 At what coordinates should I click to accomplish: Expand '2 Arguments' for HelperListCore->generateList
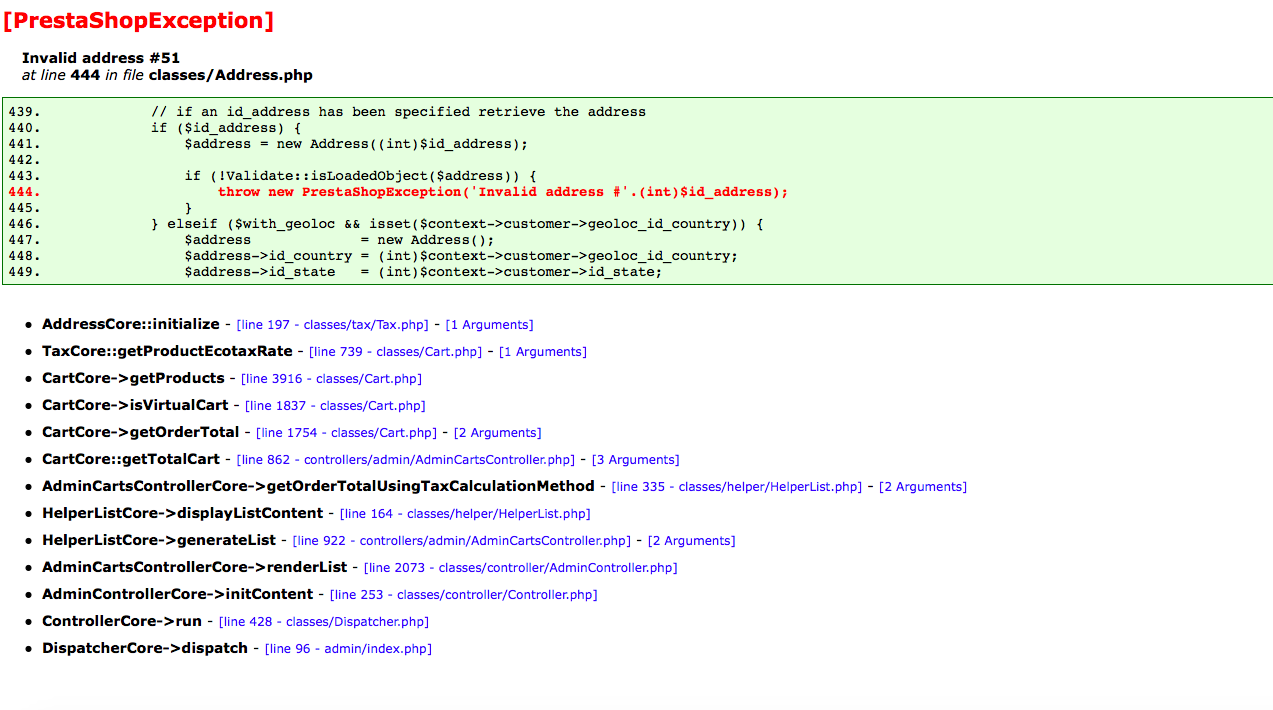(692, 541)
